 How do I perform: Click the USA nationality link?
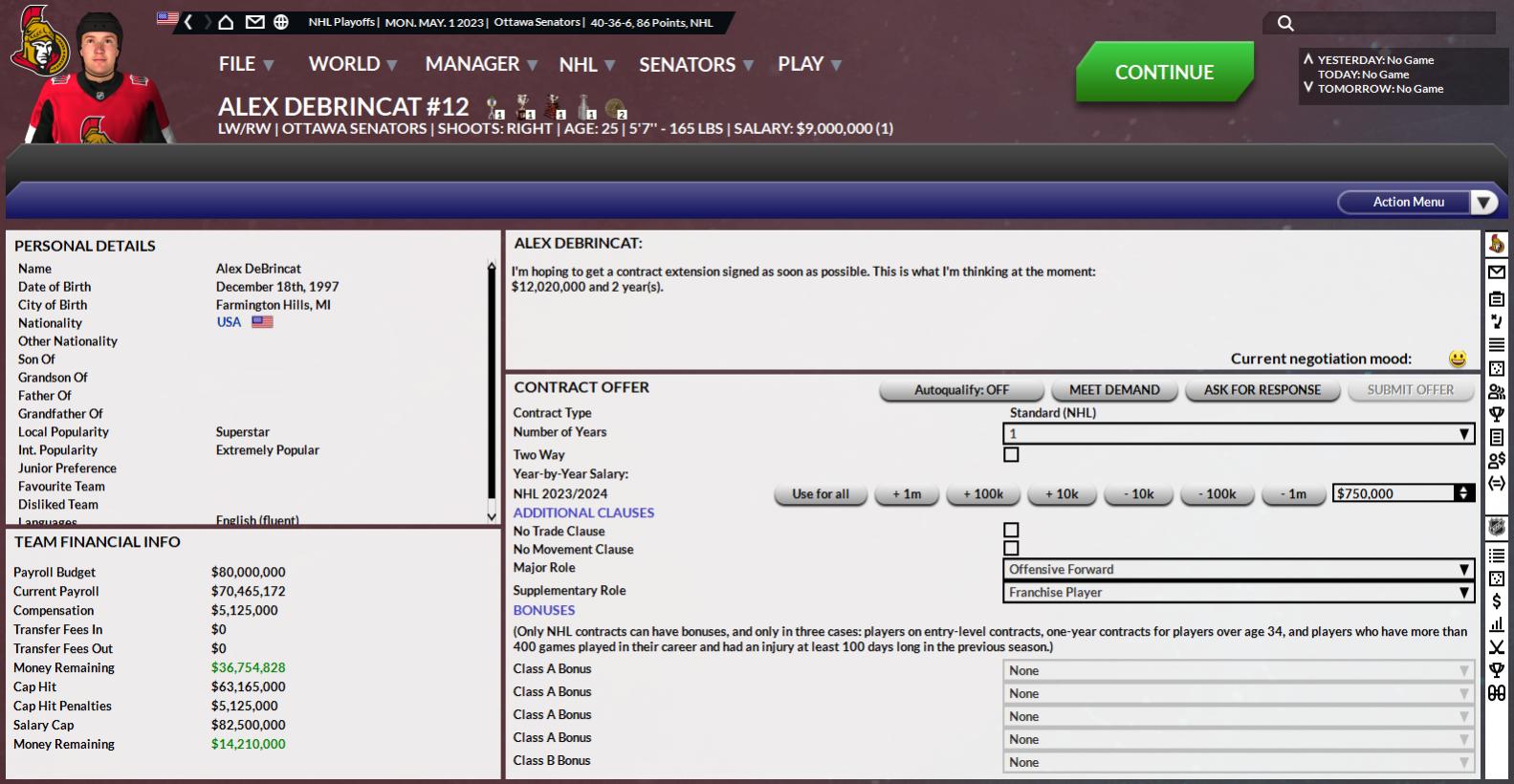coord(229,322)
